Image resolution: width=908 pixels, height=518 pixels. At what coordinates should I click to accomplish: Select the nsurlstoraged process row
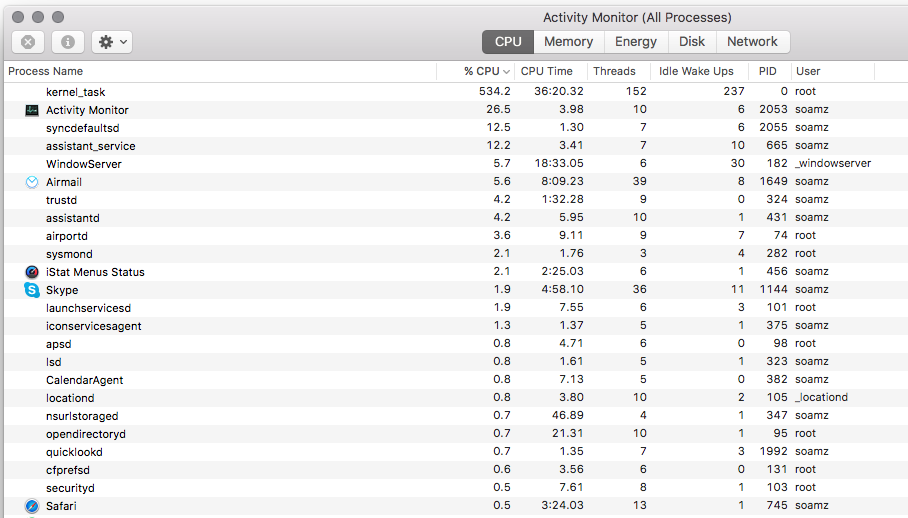456,416
